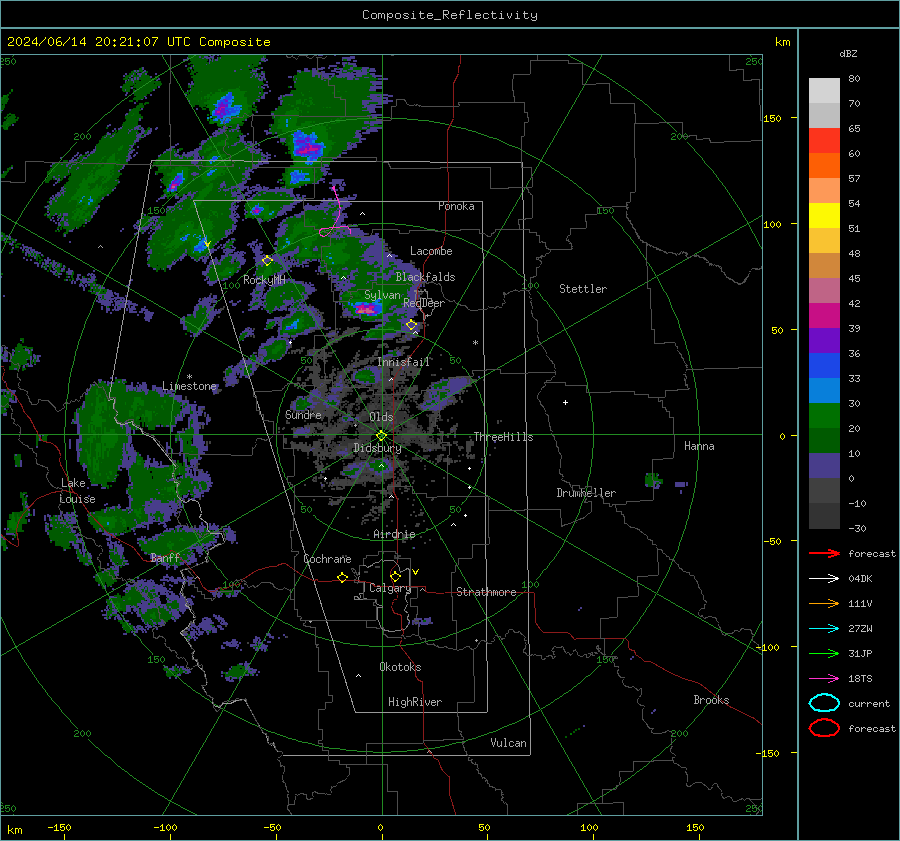900x841 pixels.
Task: Click the Okotoks label
Action: point(400,667)
